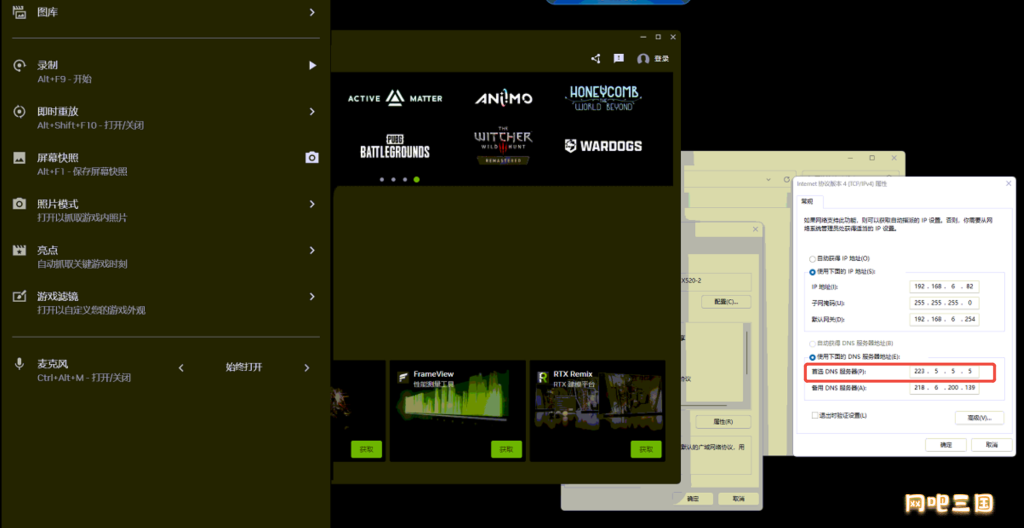Select 自动获得 DNS 服务器地址 radio button
The height and width of the screenshot is (528, 1024).
812,343
